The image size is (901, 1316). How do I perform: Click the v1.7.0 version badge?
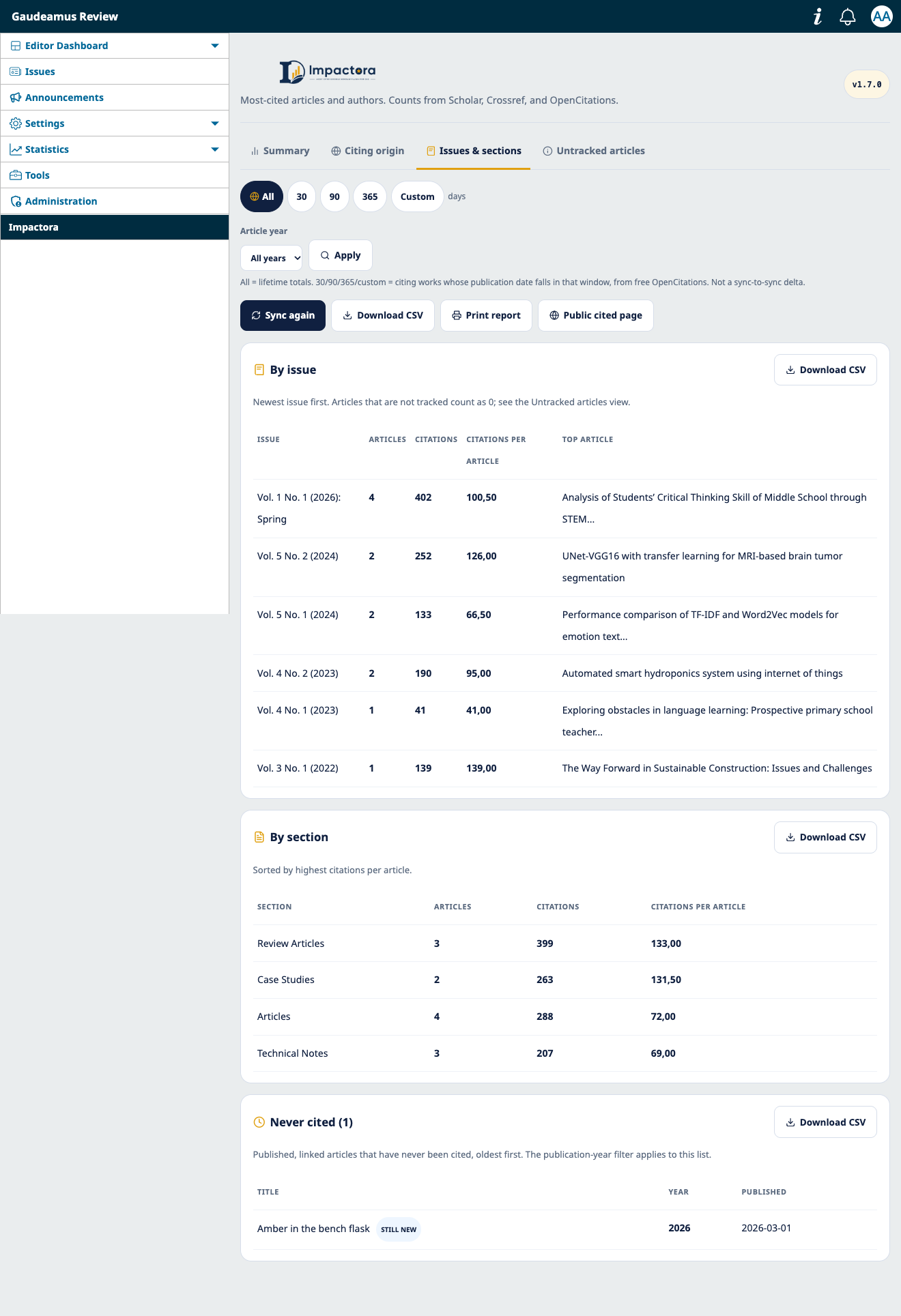(x=867, y=85)
